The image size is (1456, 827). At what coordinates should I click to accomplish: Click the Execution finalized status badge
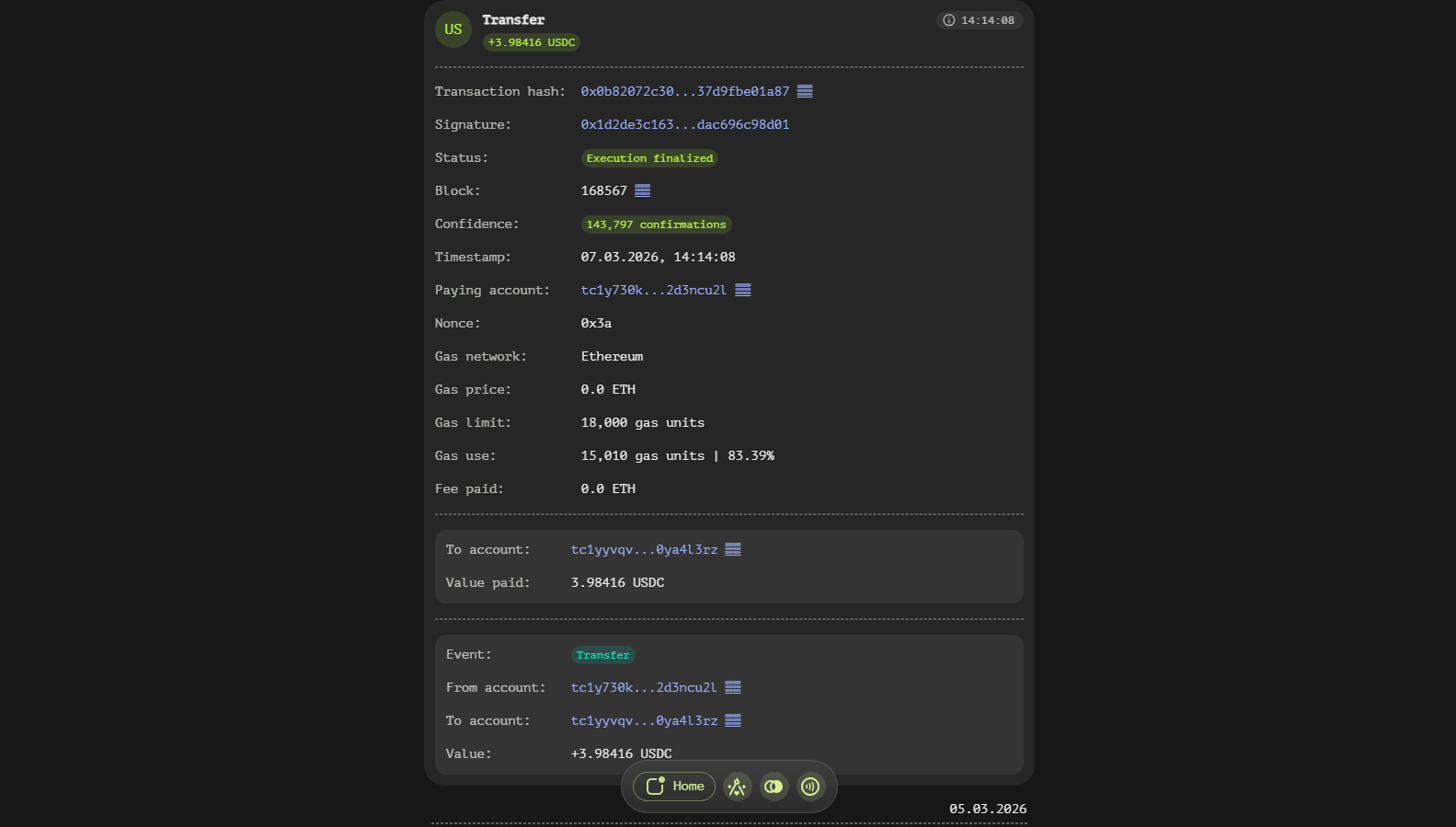pyautogui.click(x=649, y=158)
